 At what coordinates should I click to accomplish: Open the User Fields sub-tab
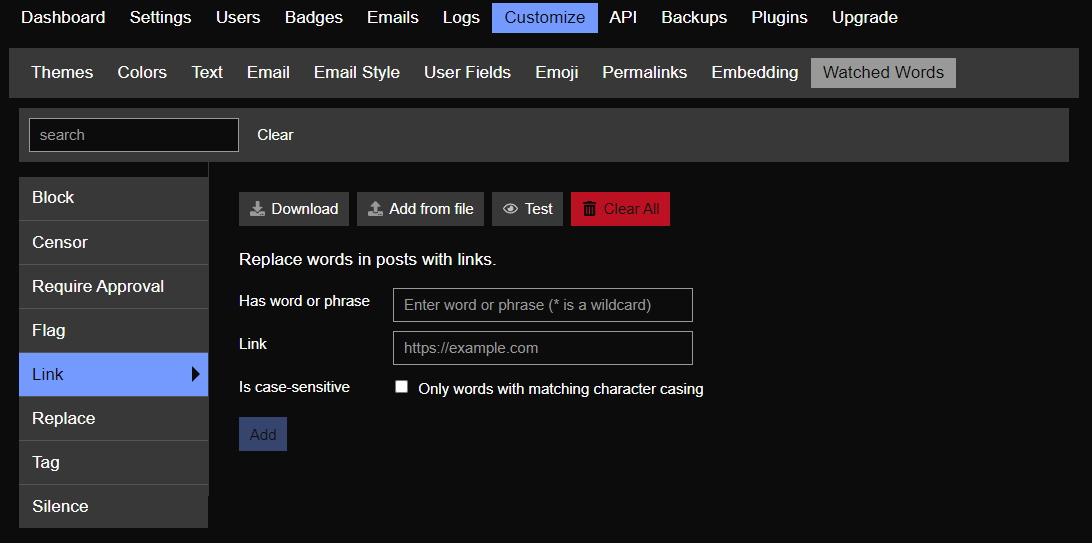pyautogui.click(x=467, y=72)
